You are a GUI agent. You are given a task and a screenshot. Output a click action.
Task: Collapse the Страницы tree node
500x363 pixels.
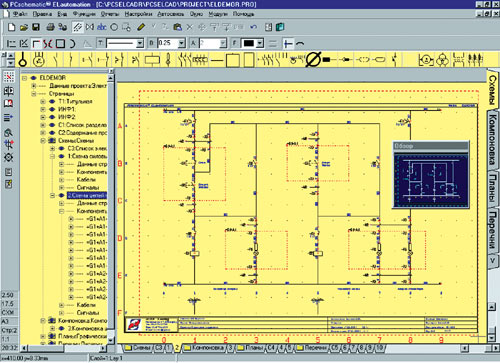coord(34,94)
